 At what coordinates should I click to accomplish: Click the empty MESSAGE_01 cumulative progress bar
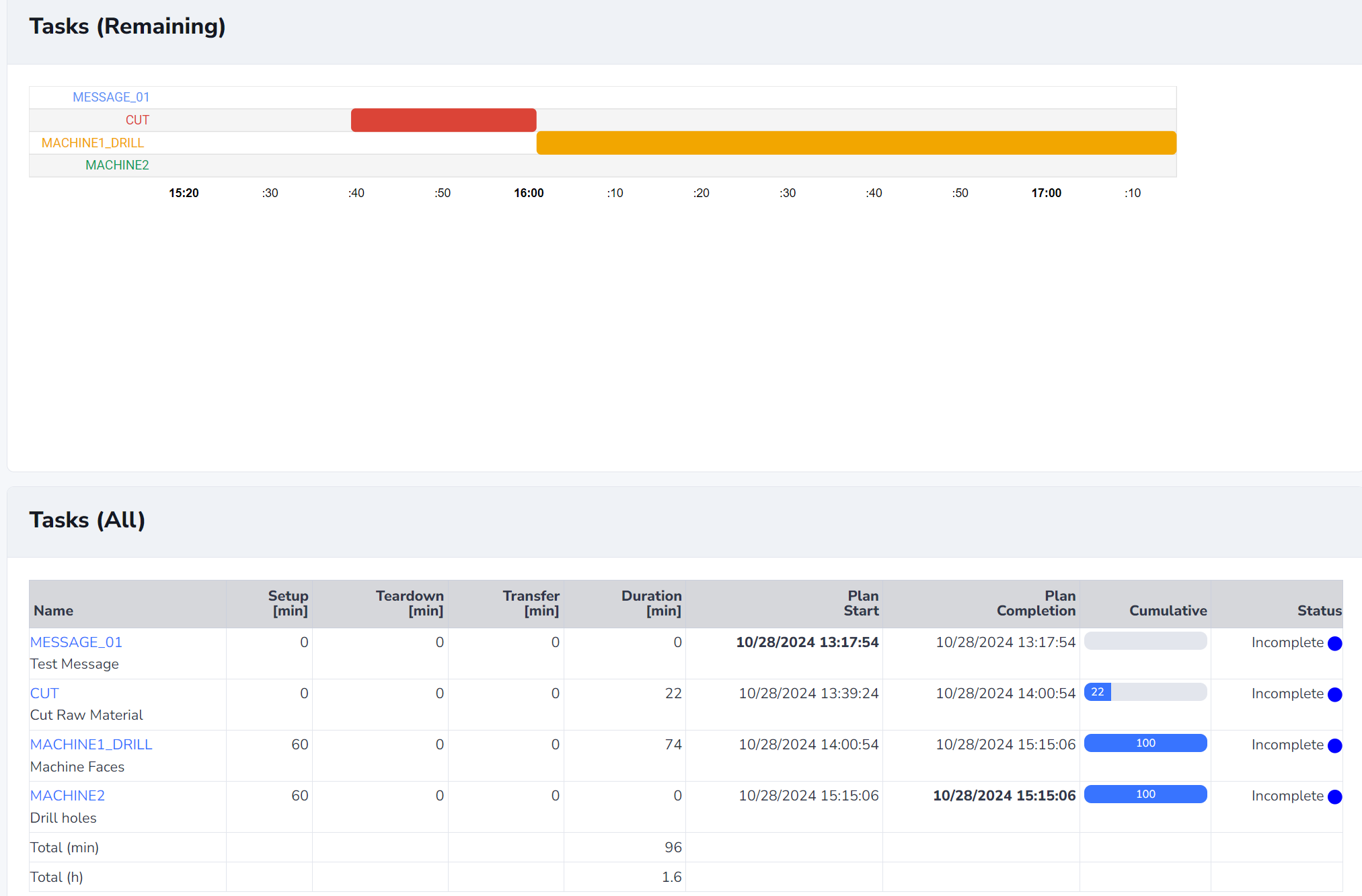click(x=1145, y=640)
